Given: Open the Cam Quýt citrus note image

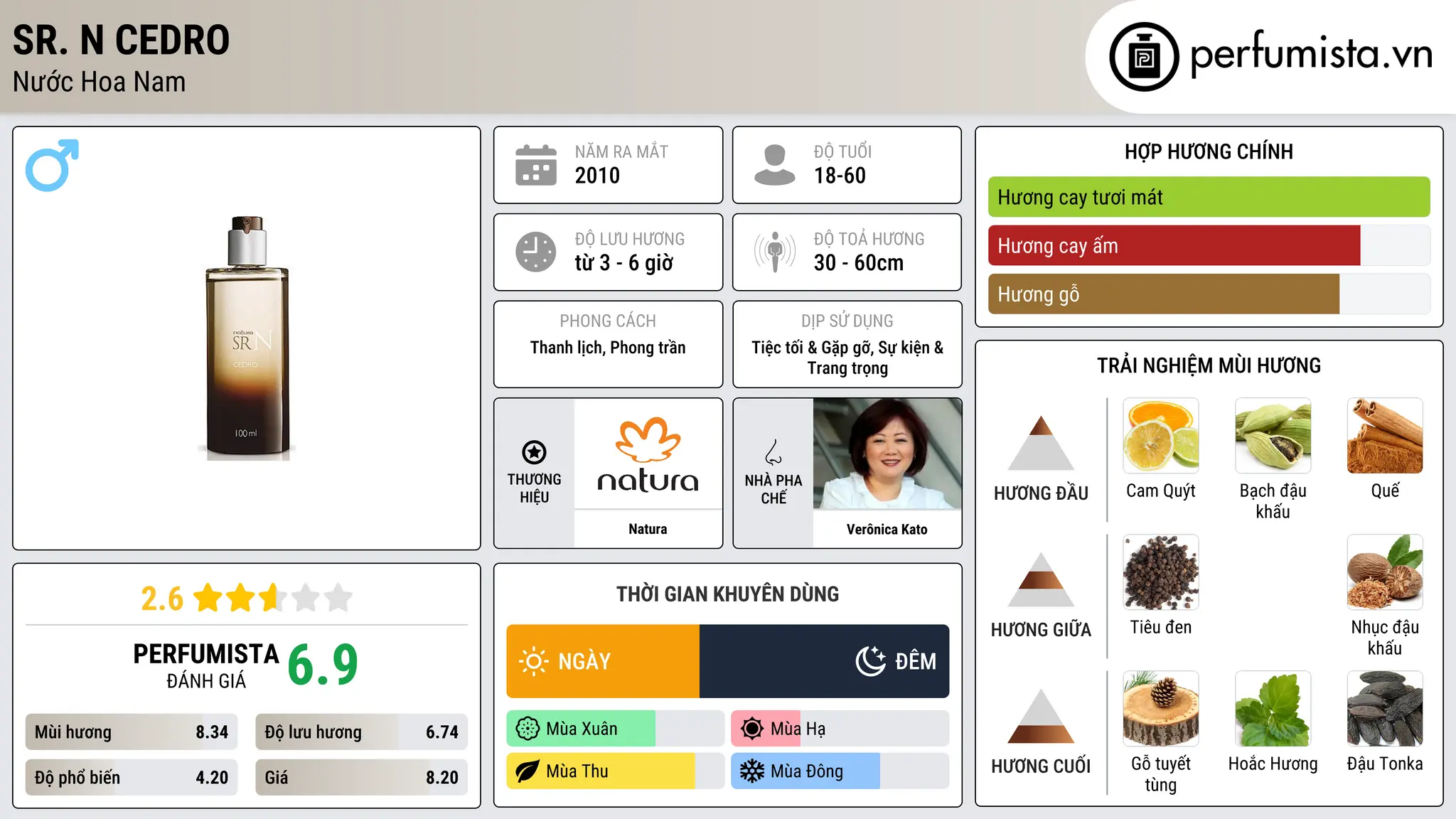Looking at the screenshot, I should 1161,436.
